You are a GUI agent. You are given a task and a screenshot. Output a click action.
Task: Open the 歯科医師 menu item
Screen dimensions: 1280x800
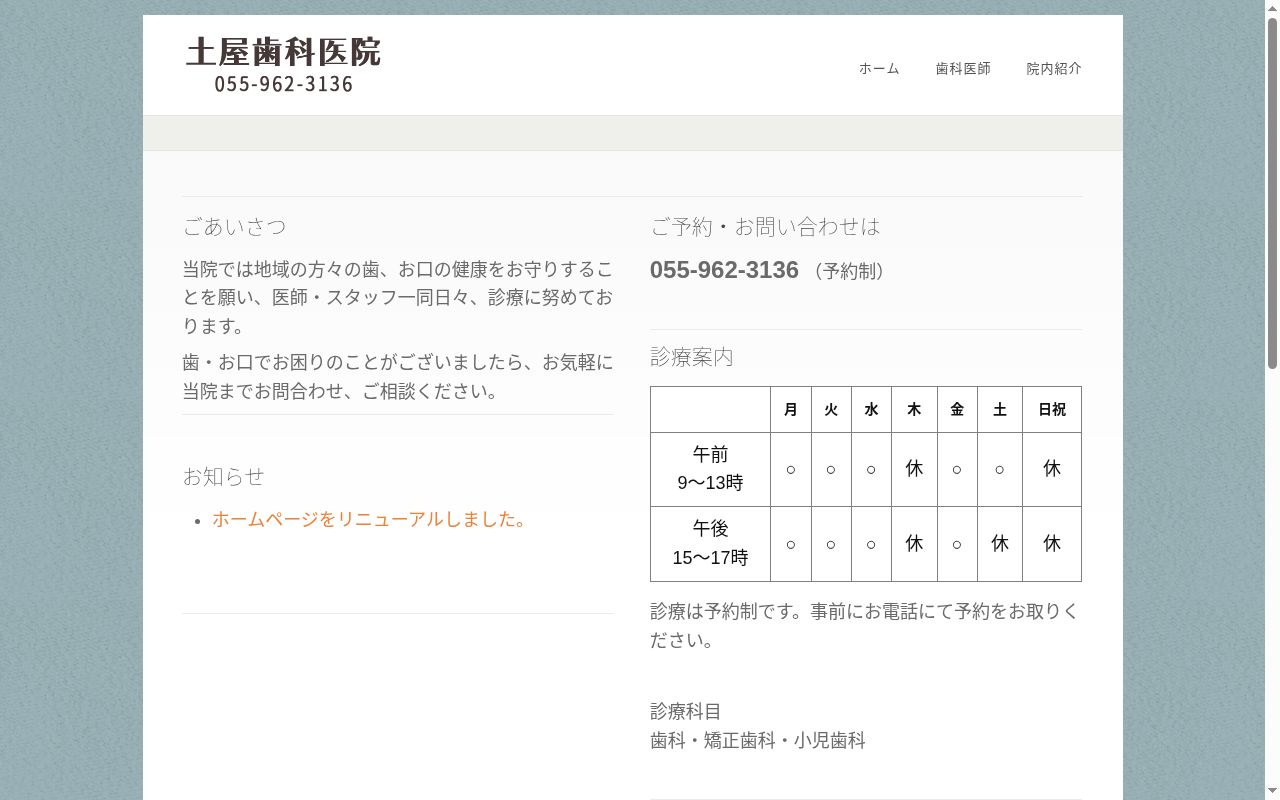963,69
